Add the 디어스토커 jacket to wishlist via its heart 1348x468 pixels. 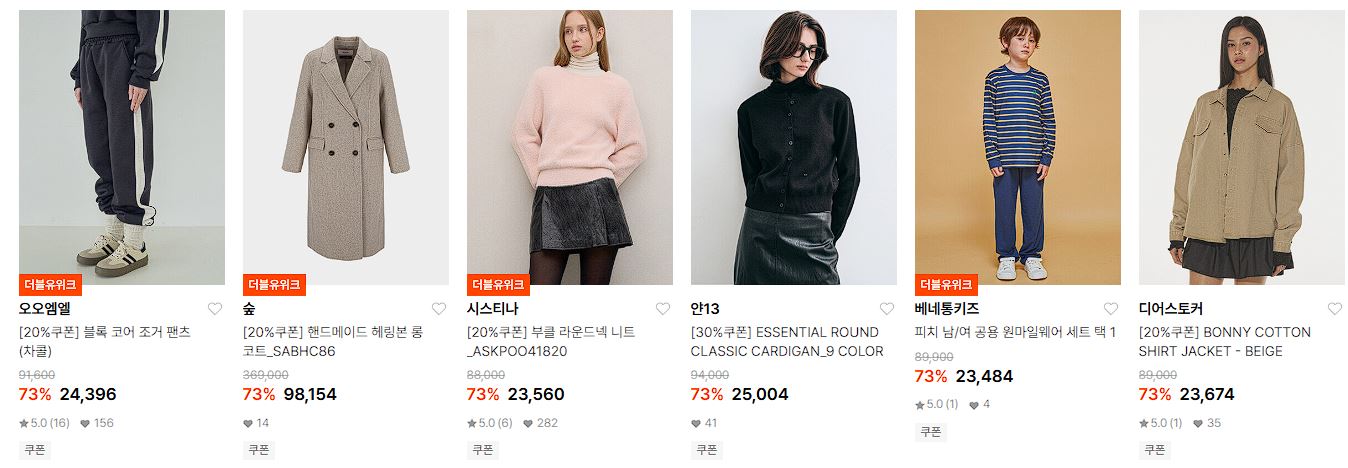(1335, 309)
